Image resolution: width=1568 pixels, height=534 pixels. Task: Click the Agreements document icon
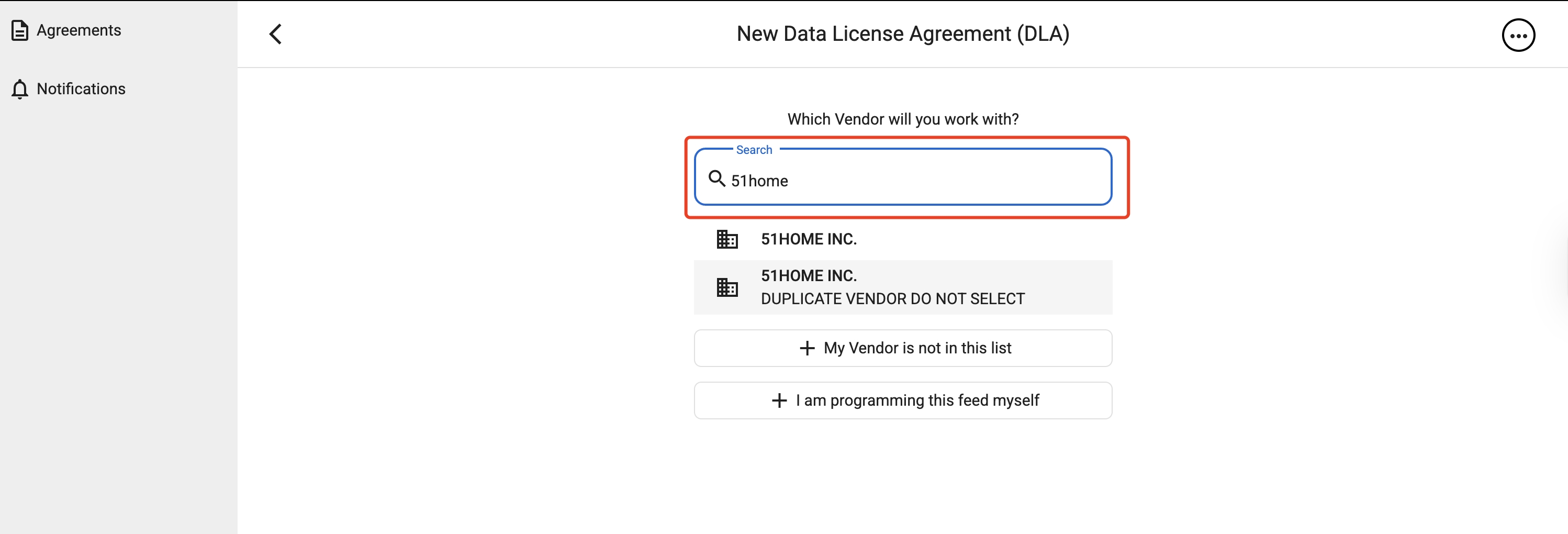click(x=19, y=30)
